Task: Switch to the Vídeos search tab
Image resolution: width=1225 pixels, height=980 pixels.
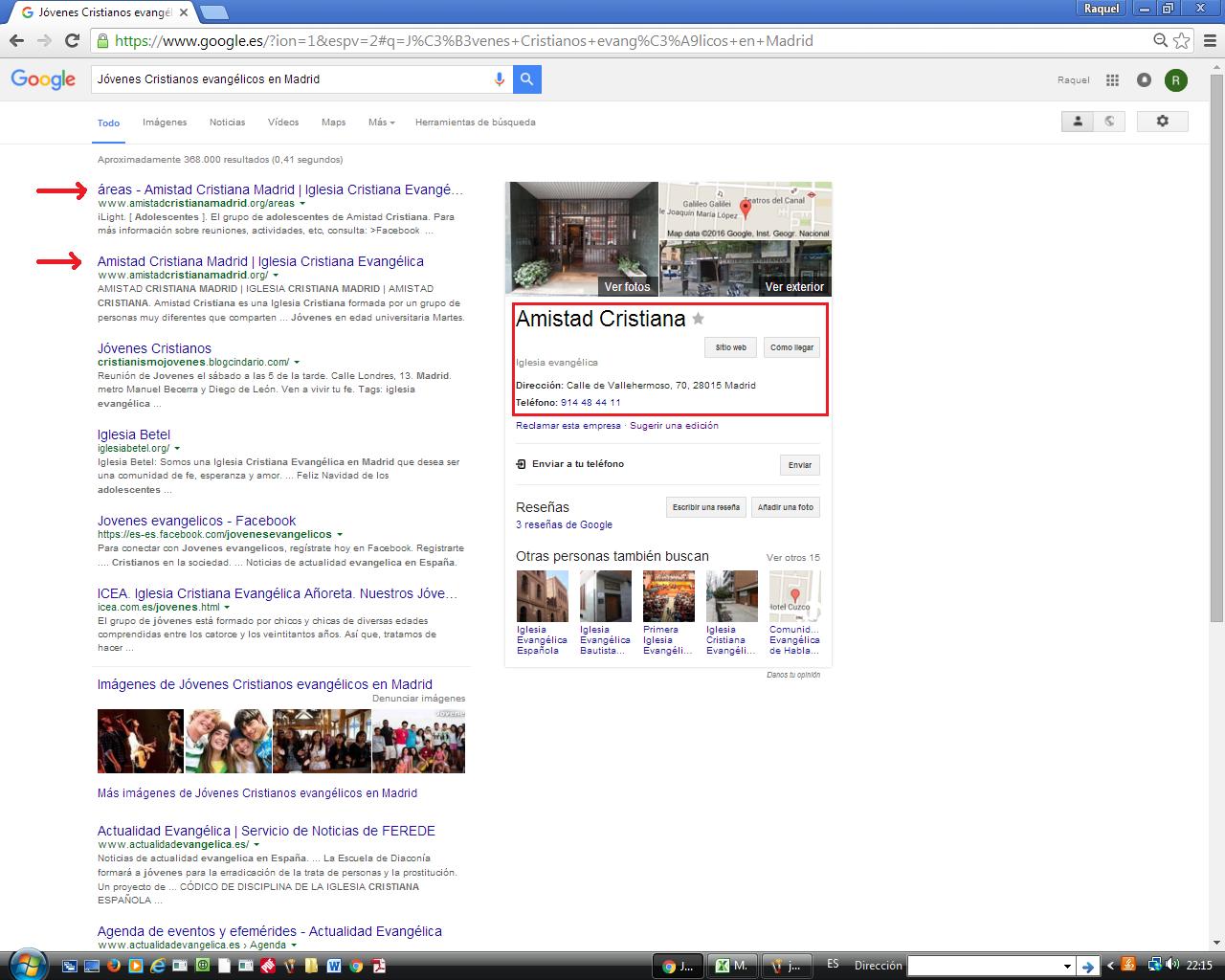Action: (283, 122)
